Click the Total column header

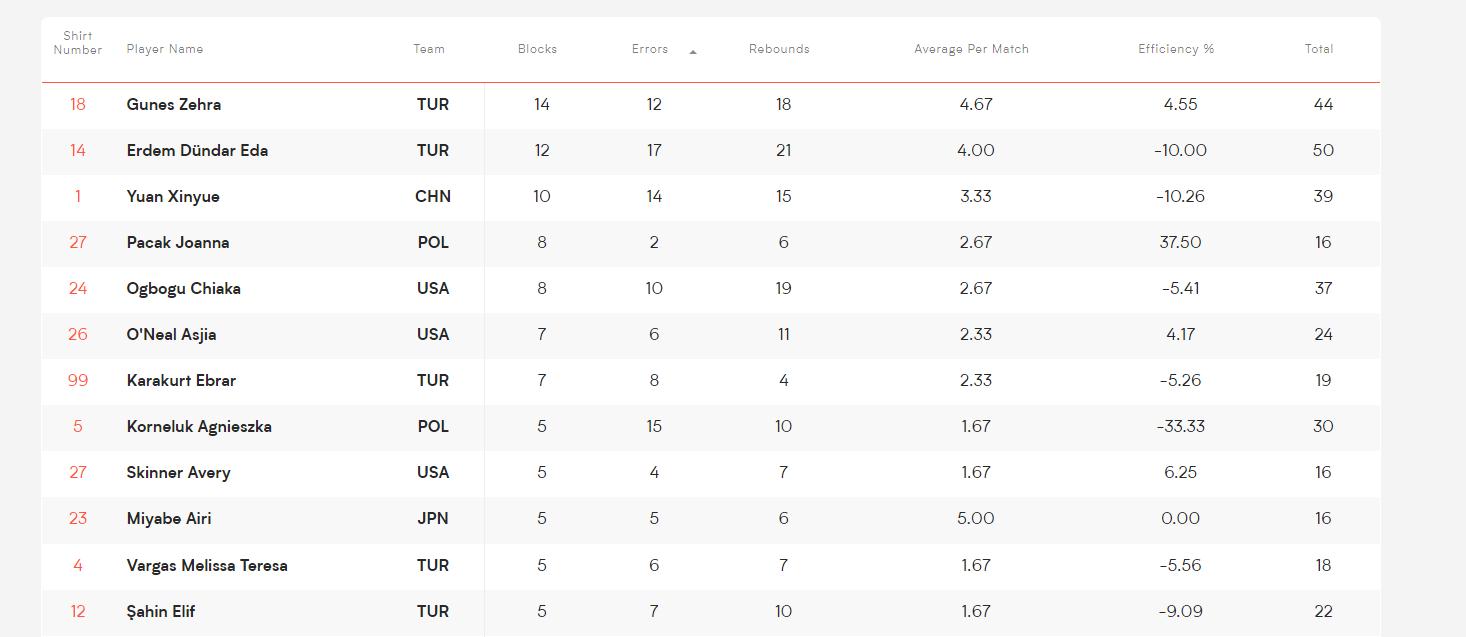(x=1319, y=49)
